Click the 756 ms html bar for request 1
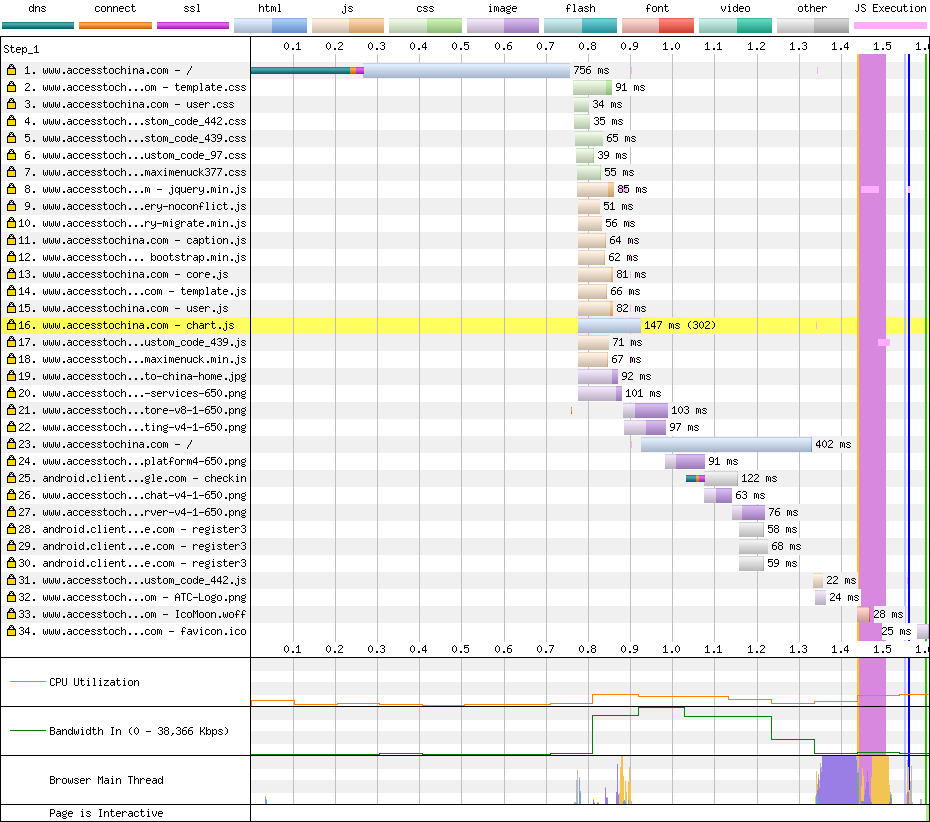This screenshot has width=930, height=822. tap(466, 70)
